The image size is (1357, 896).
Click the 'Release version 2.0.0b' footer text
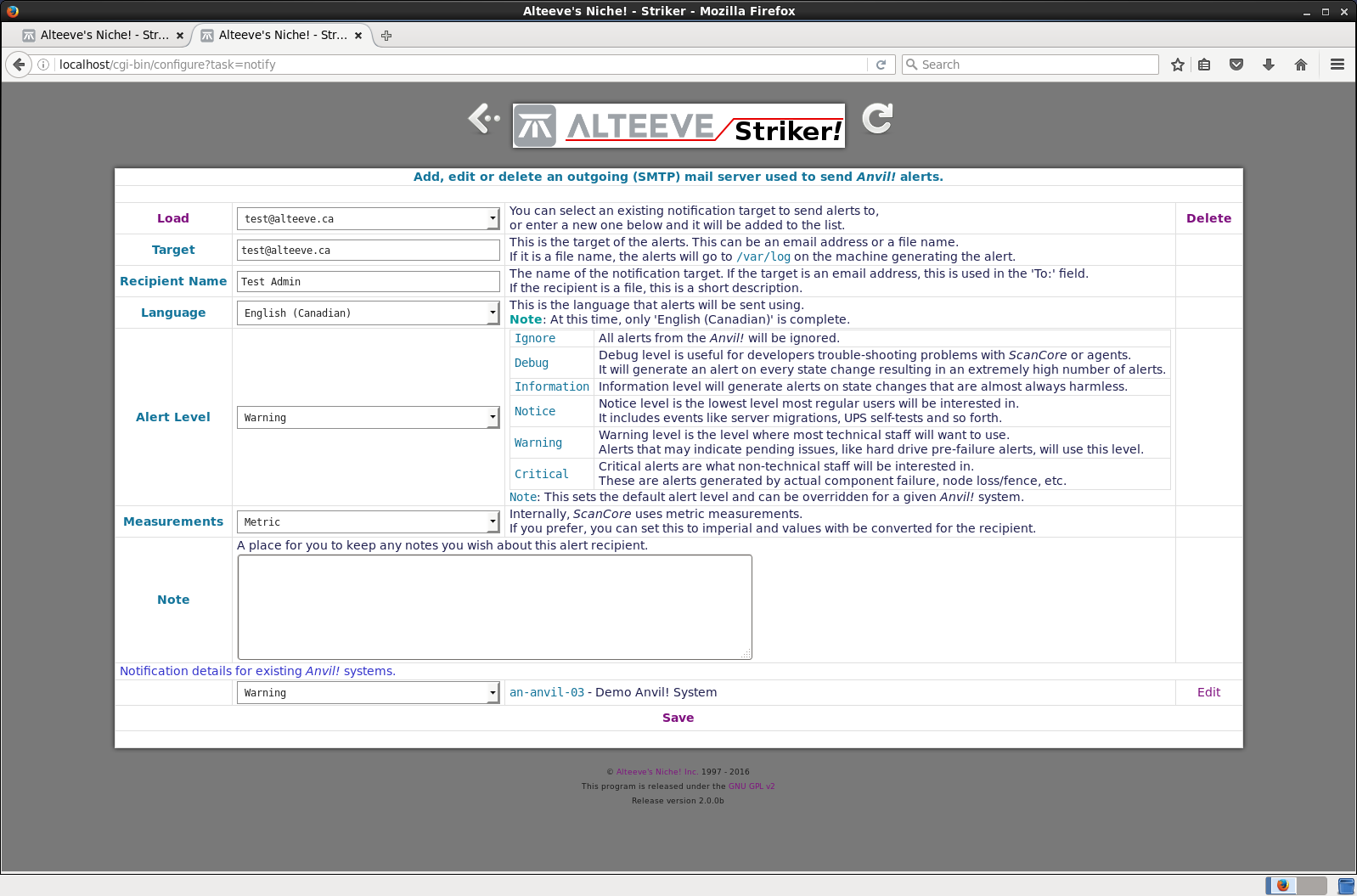678,801
